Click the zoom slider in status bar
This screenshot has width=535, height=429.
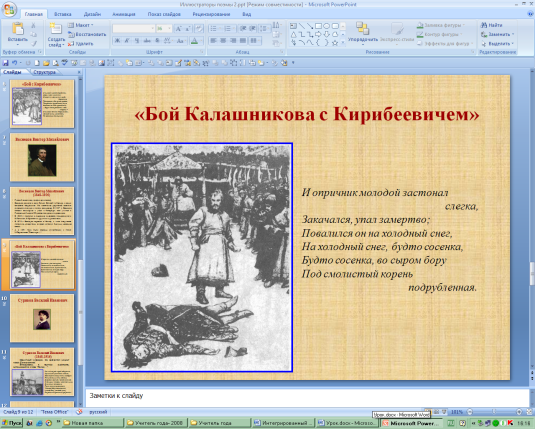tap(494, 412)
